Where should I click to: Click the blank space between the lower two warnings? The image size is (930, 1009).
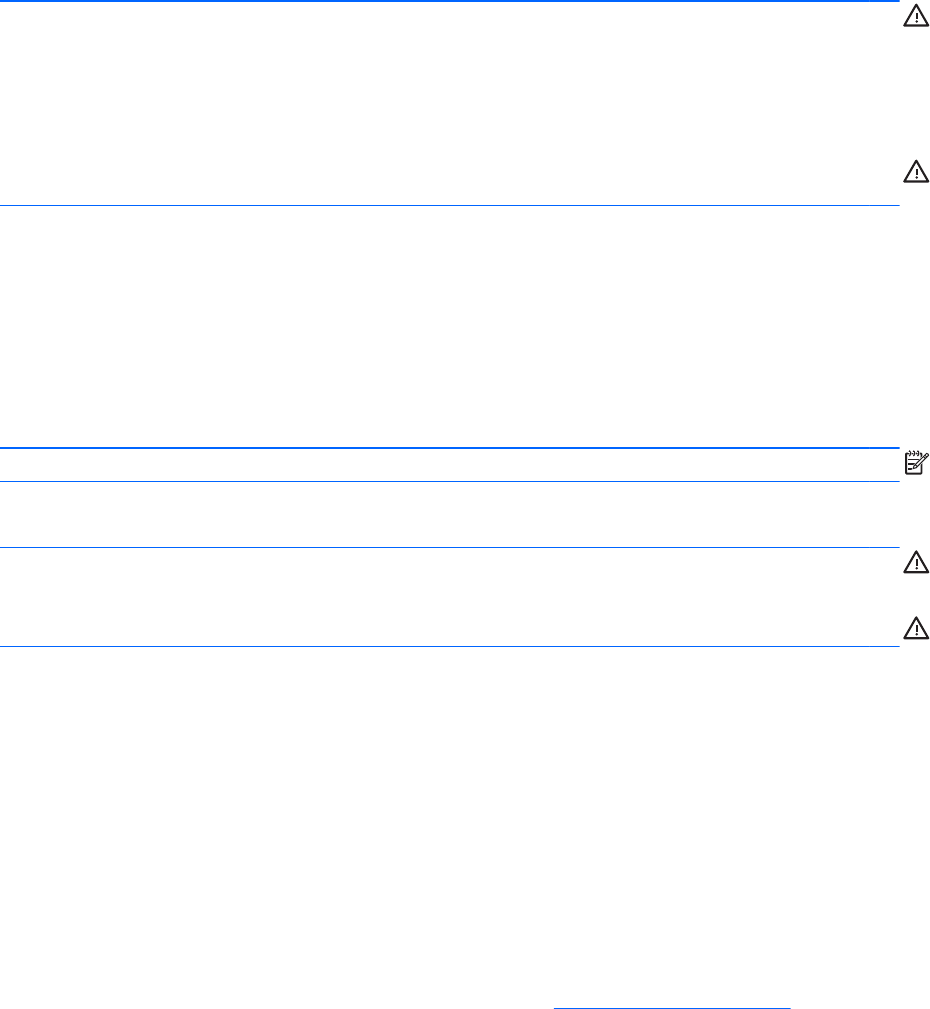450,597
